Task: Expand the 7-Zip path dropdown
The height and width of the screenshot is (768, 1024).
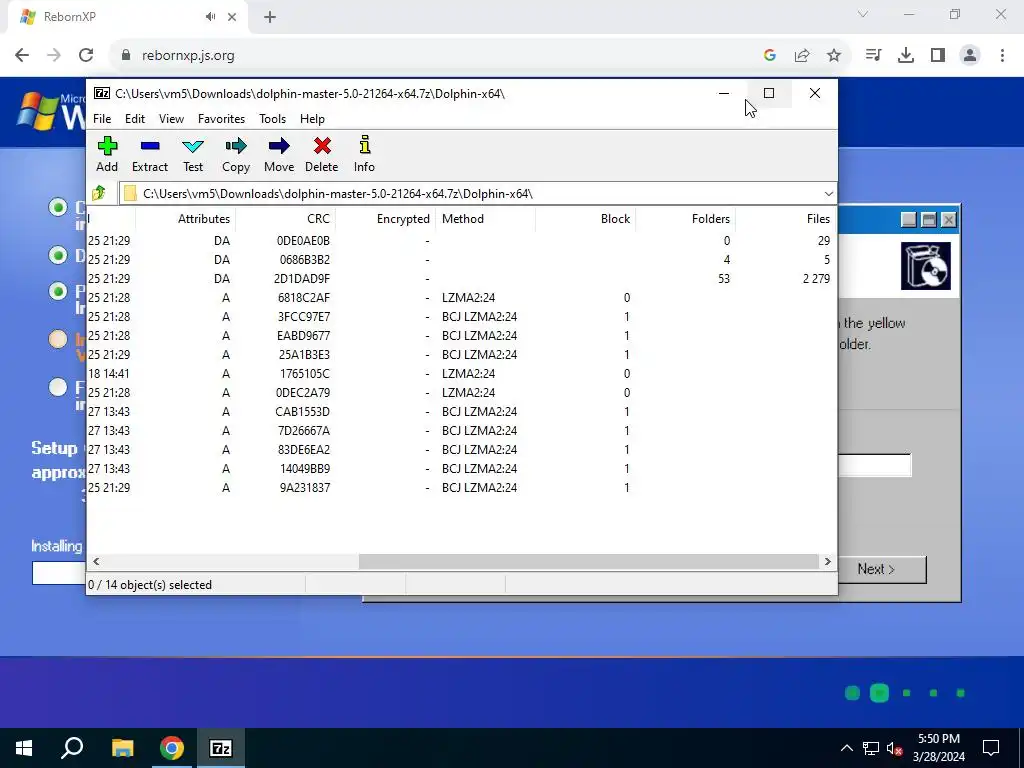Action: pos(828,194)
